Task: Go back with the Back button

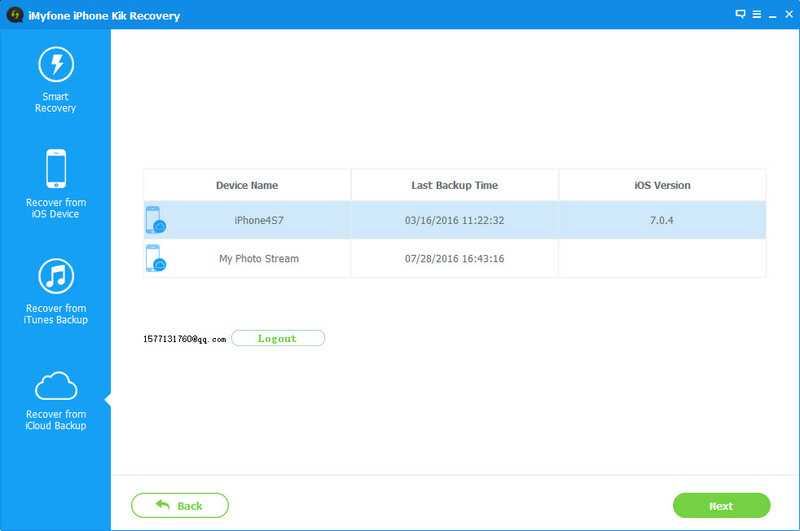Action: [180, 505]
